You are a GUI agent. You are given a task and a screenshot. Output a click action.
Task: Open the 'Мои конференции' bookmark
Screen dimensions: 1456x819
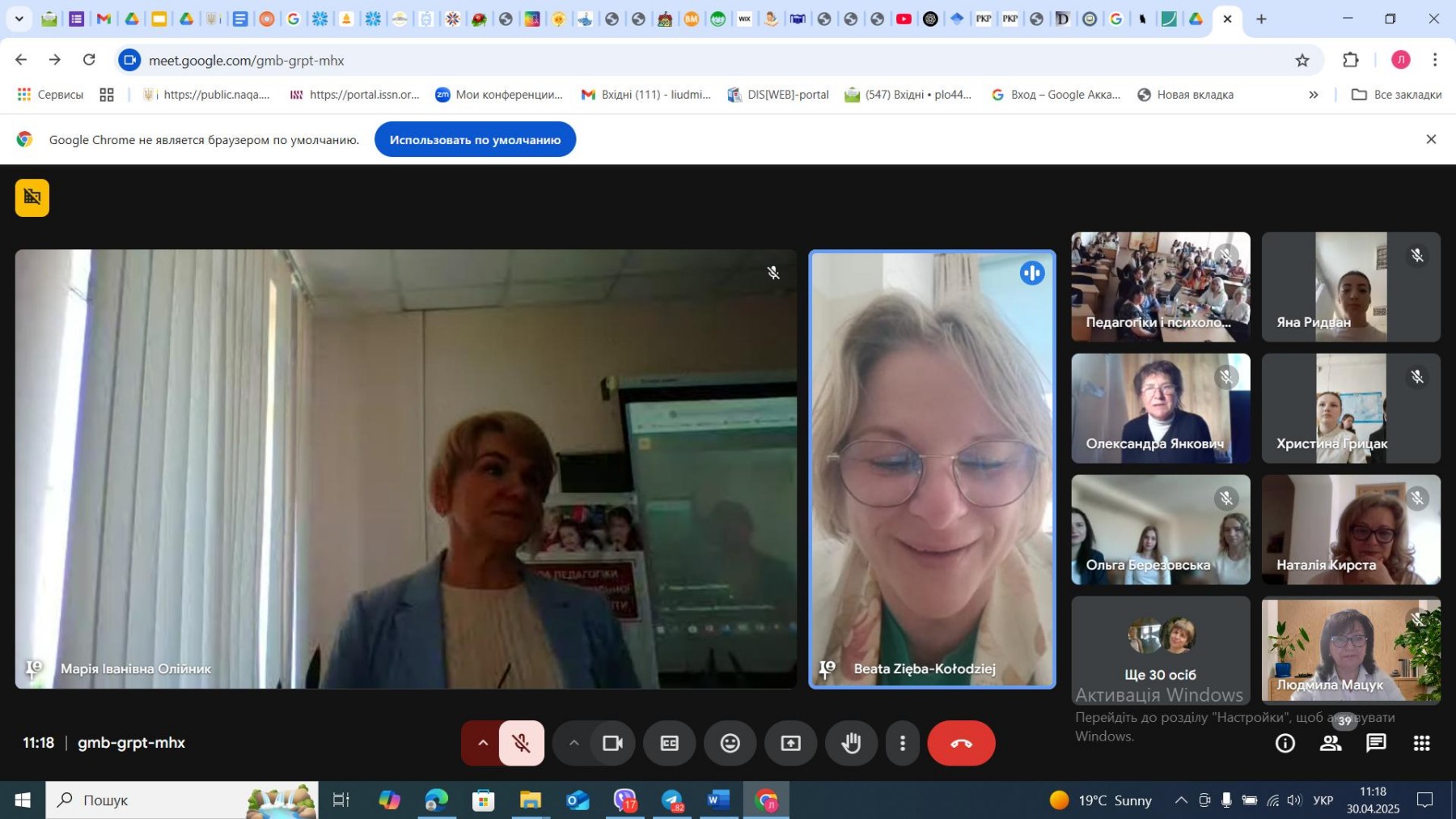click(x=499, y=95)
